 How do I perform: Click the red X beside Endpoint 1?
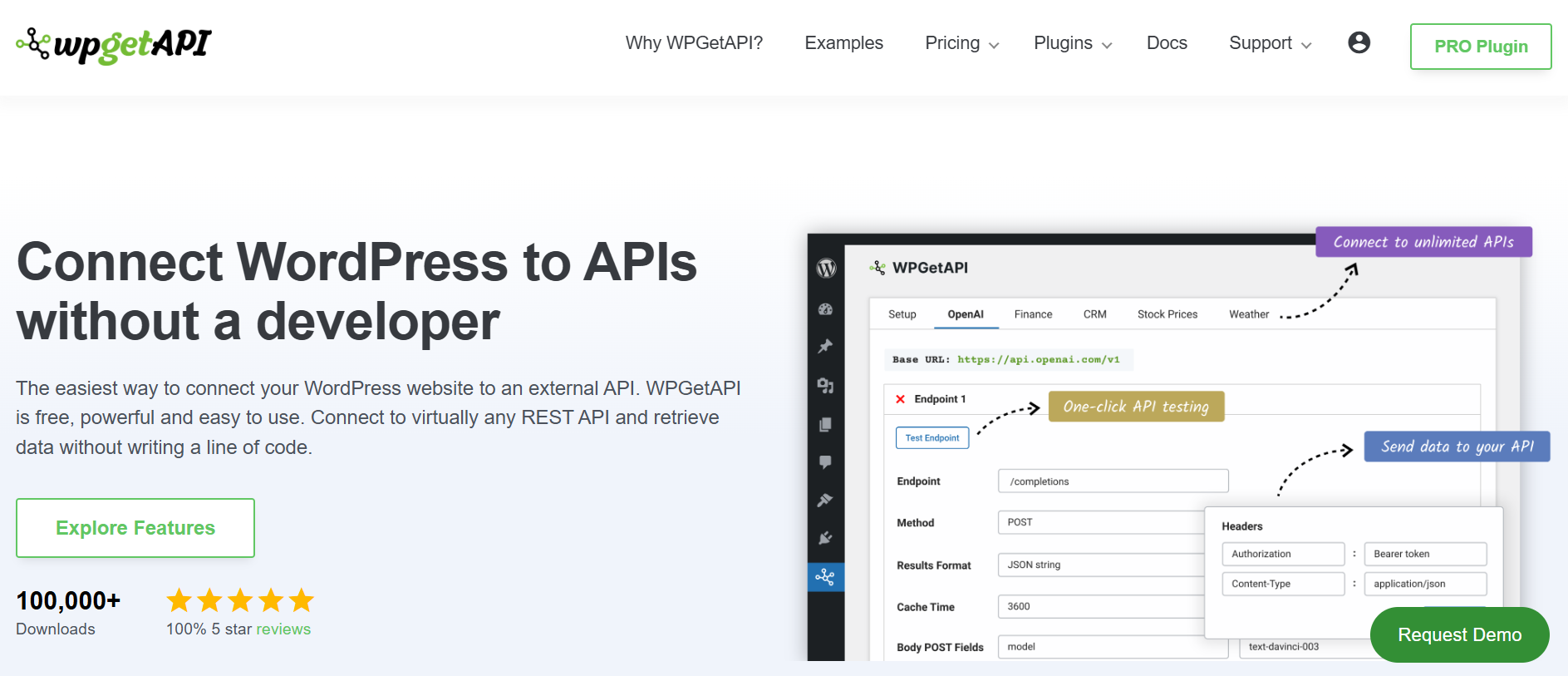coord(900,399)
